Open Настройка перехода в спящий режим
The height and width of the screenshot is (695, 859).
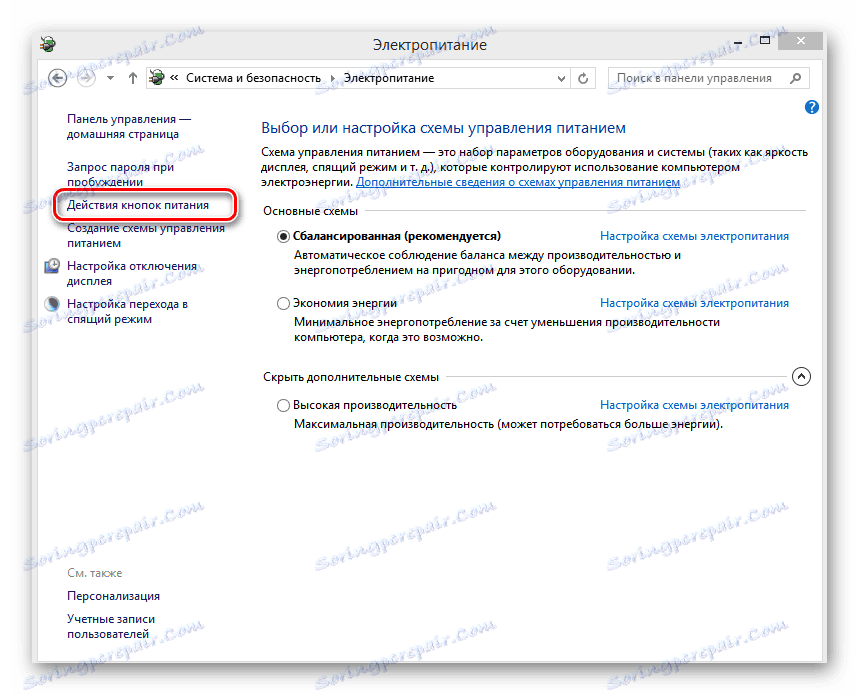pos(127,312)
